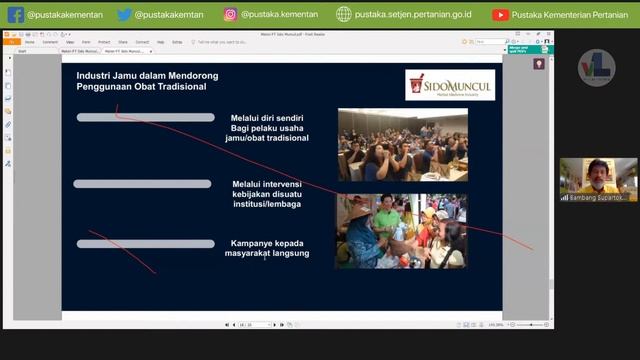Viewport: 640px width, 360px height.
Task: Click the 'Melalui diri sendiri' text
Action: [267, 118]
